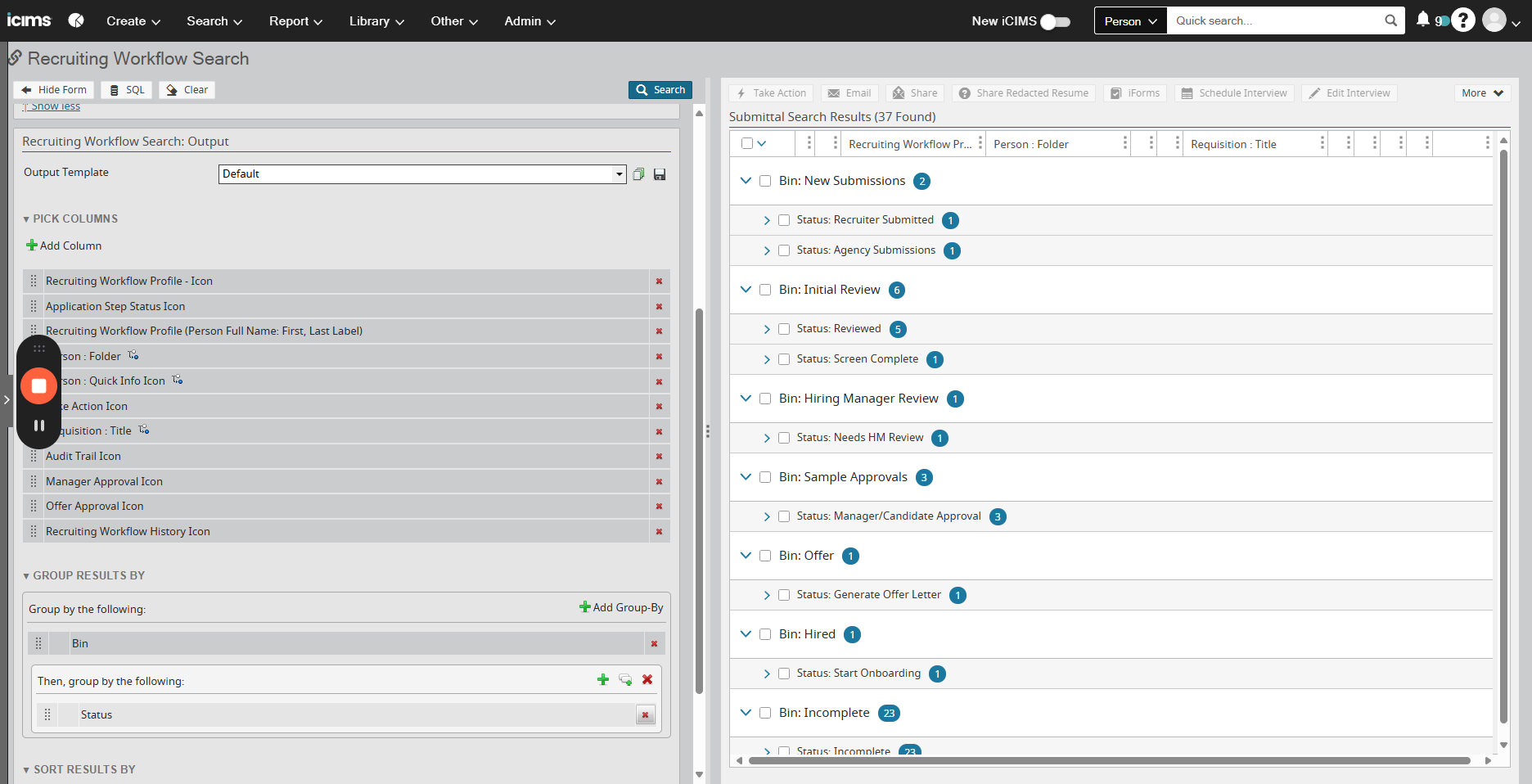Open the Output Template dropdown

[x=620, y=174]
